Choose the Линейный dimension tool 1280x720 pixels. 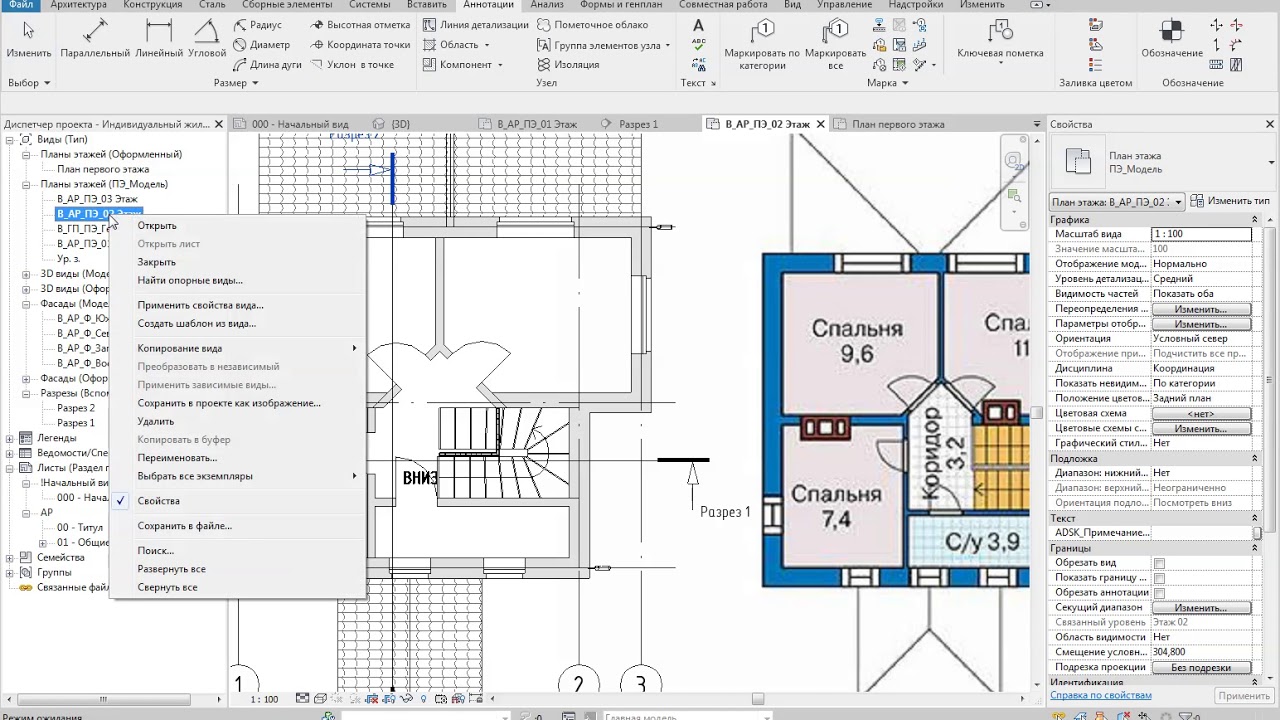point(159,39)
